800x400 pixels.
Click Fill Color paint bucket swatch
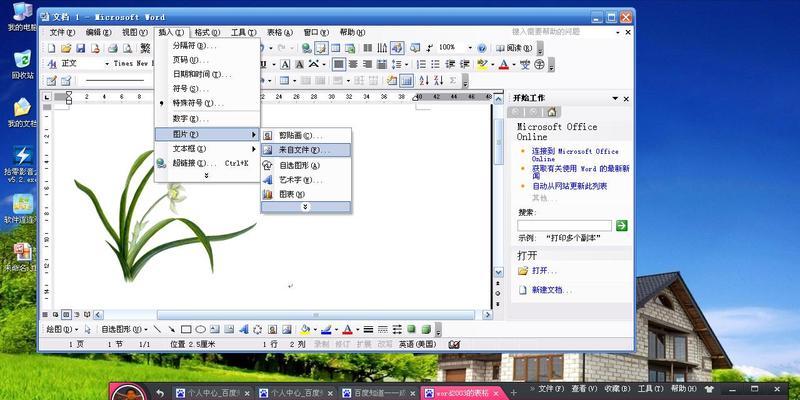click(x=305, y=329)
